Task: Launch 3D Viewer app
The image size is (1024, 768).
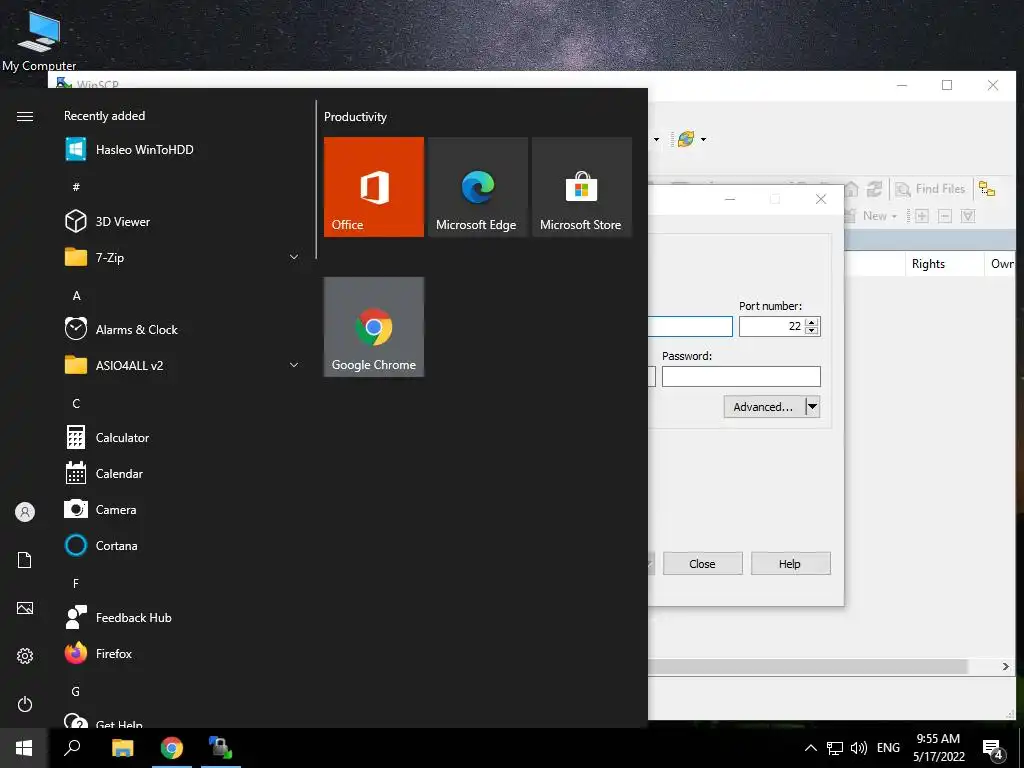Action: (x=183, y=221)
